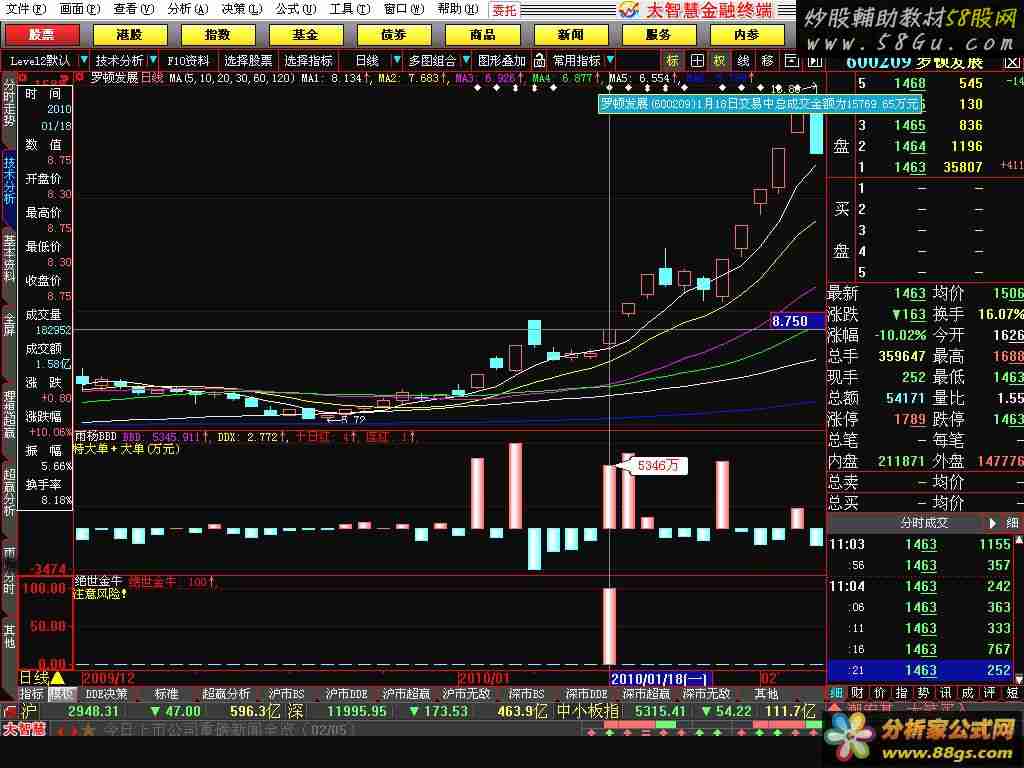
Task: Select the 线 line drawing tool icon
Action: 743,61
